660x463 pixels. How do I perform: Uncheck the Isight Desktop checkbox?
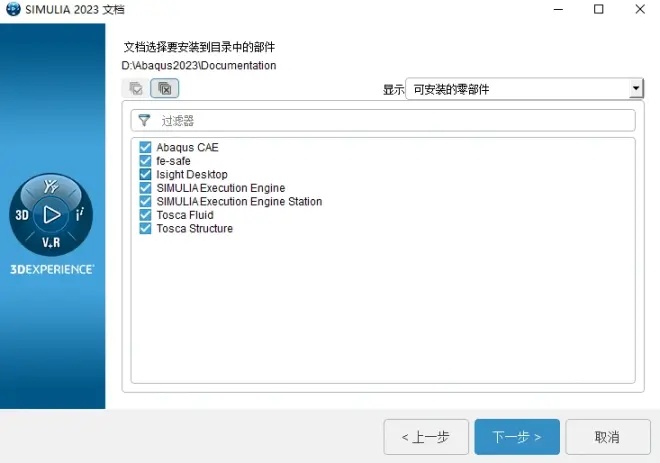tap(145, 174)
